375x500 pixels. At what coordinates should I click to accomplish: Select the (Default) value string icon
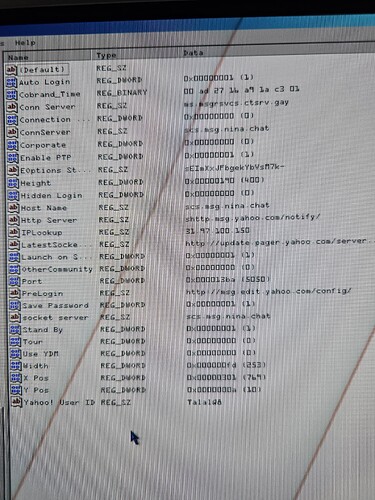(11, 69)
